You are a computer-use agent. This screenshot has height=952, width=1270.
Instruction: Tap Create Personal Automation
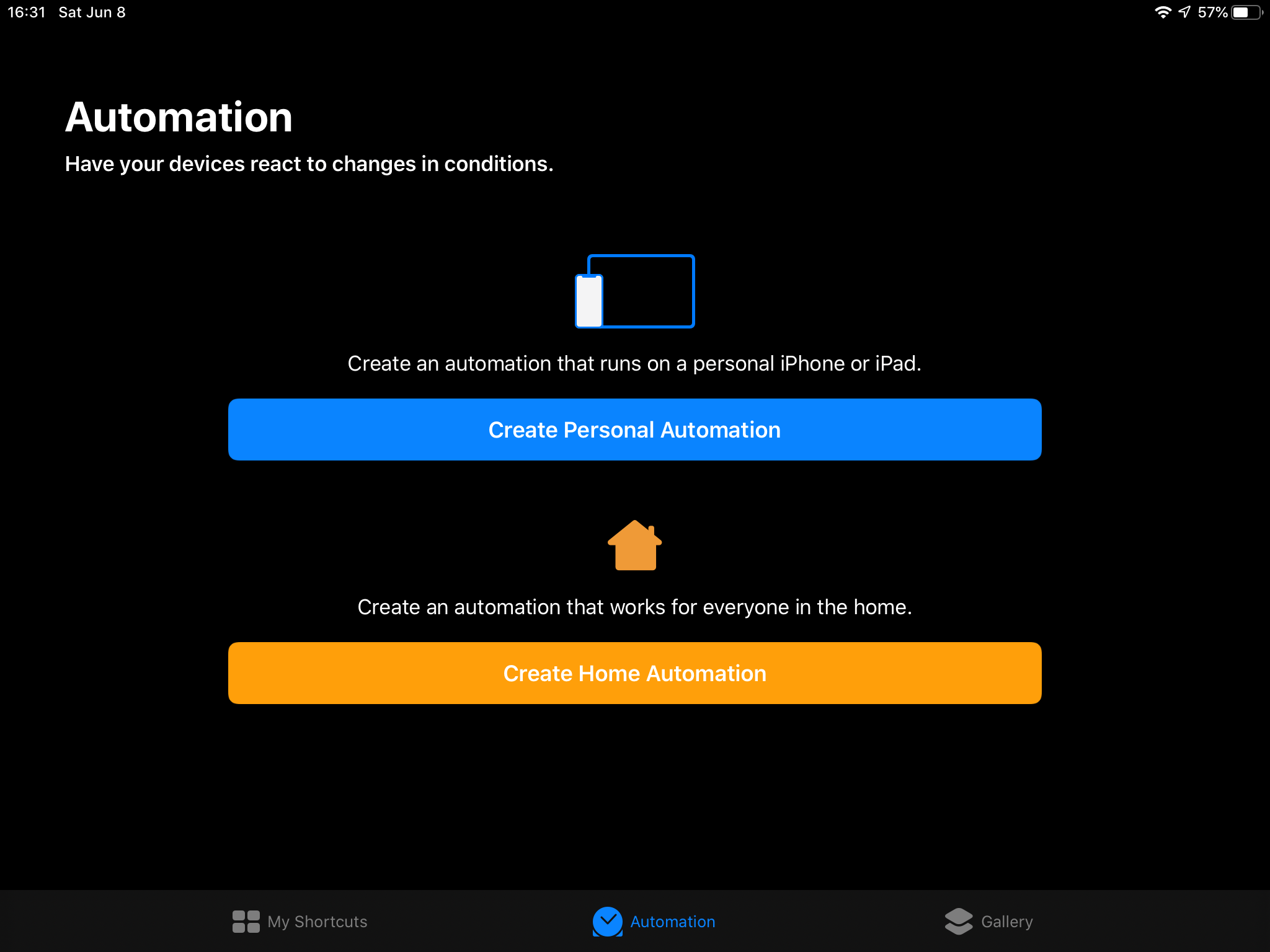coord(634,429)
